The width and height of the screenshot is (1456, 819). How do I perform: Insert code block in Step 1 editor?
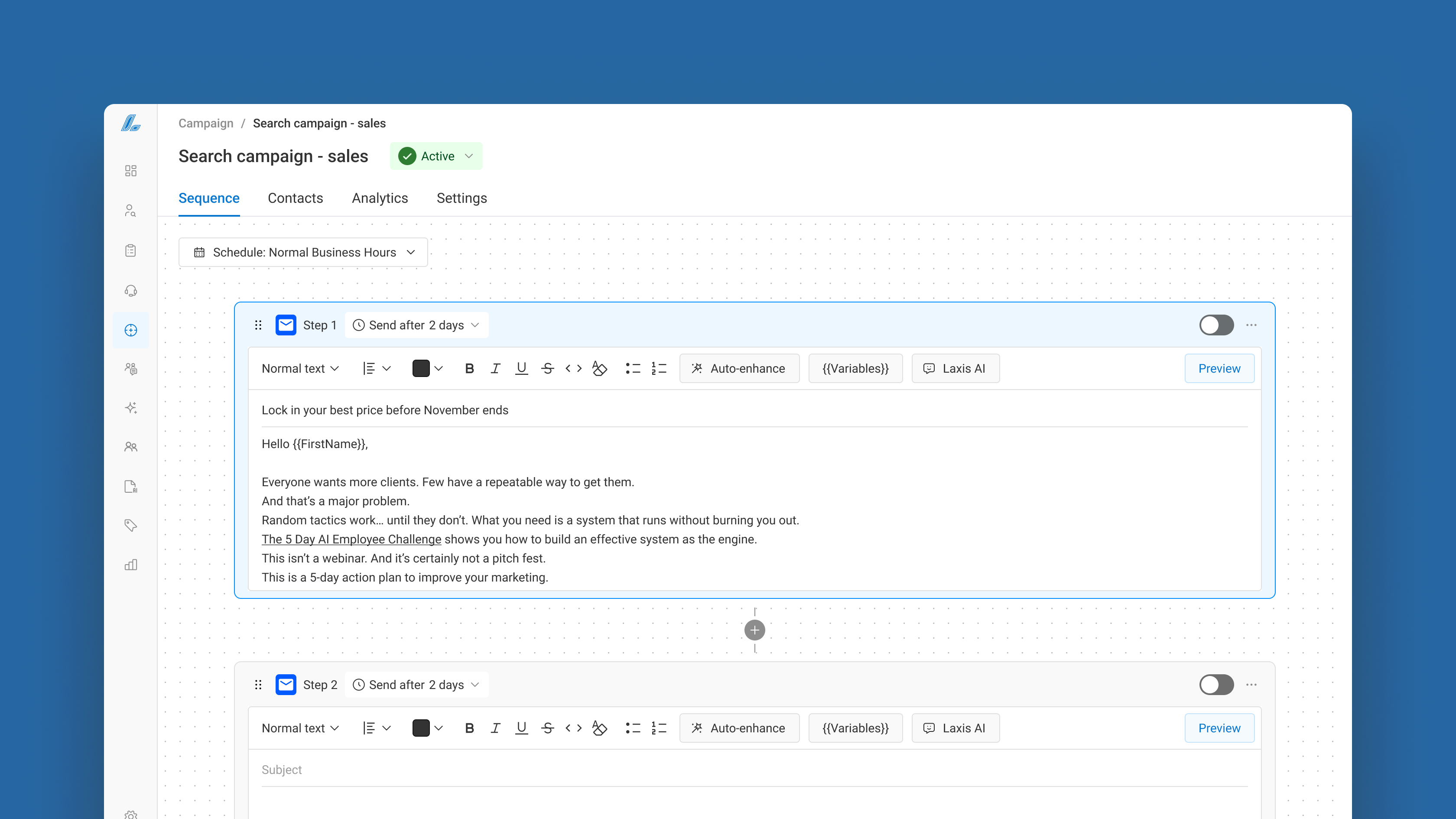pyautogui.click(x=573, y=368)
